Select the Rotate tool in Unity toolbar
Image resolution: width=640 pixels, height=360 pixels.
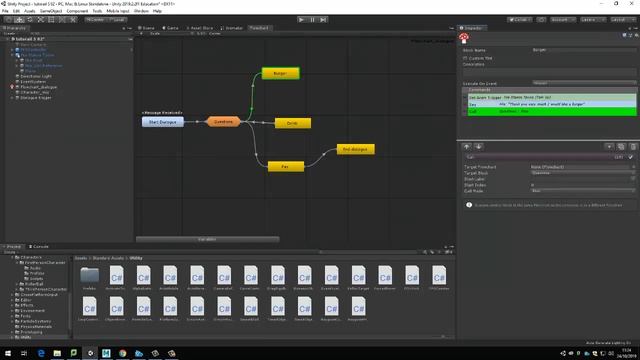(x=30, y=20)
